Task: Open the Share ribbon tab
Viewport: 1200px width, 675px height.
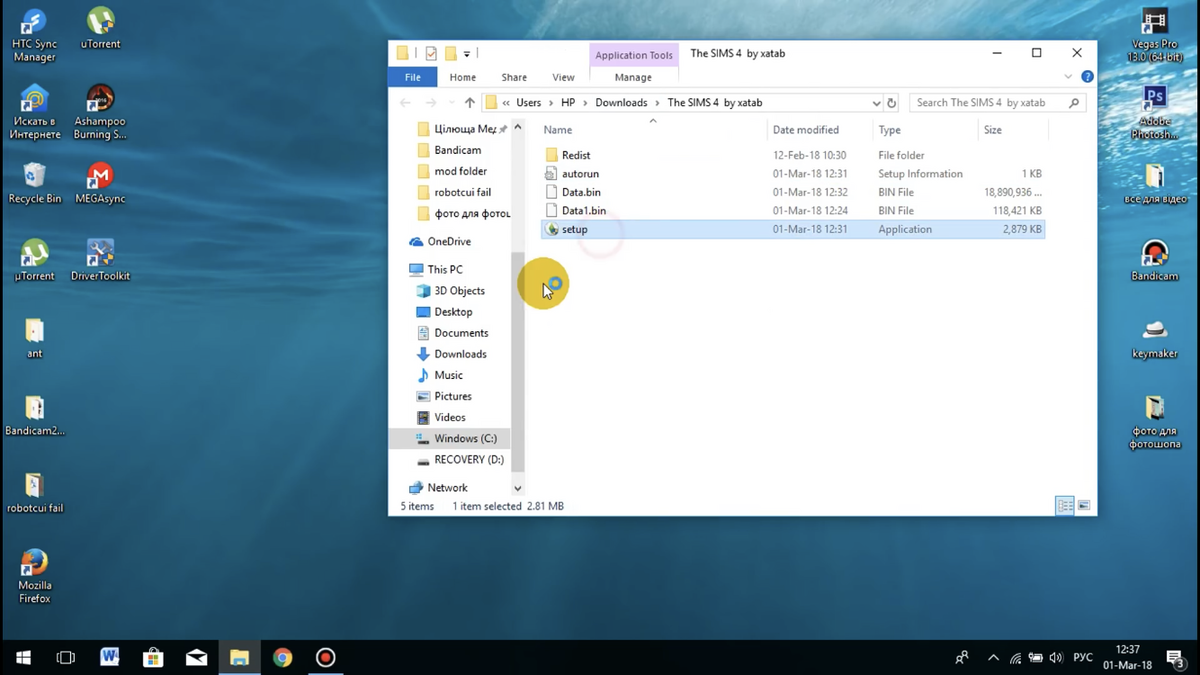Action: pos(514,77)
